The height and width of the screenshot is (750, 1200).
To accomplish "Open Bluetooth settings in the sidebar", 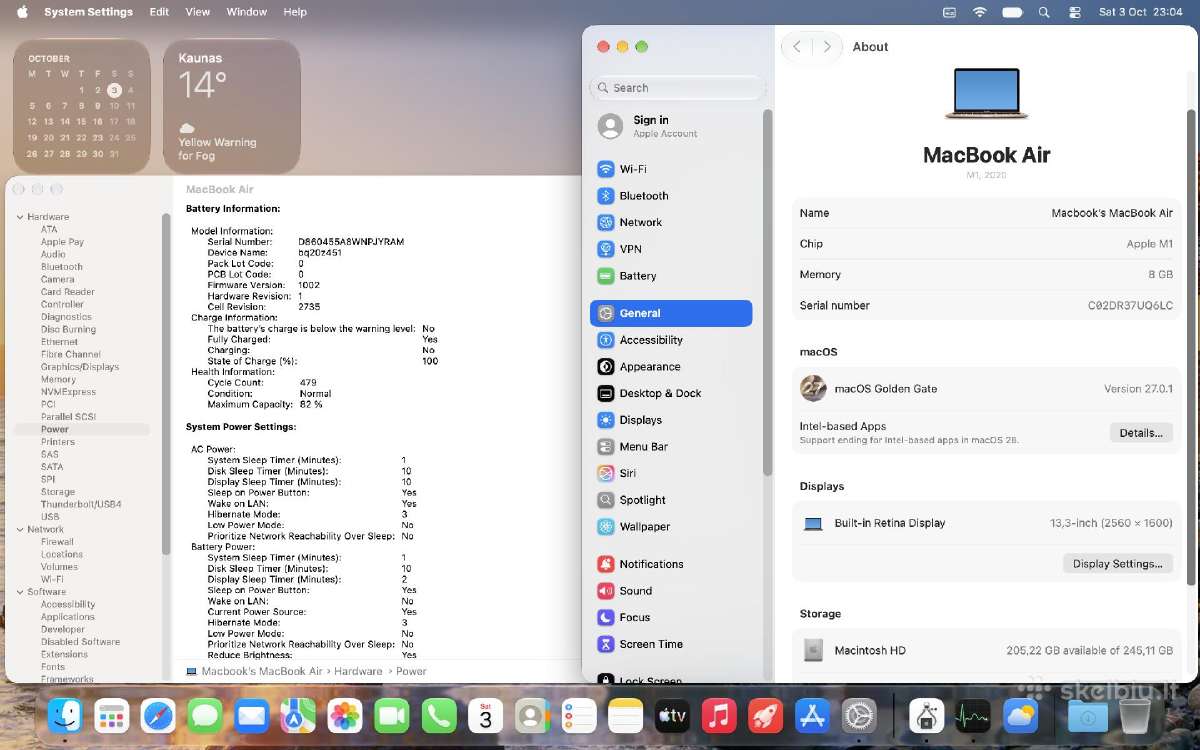I will tap(671, 196).
